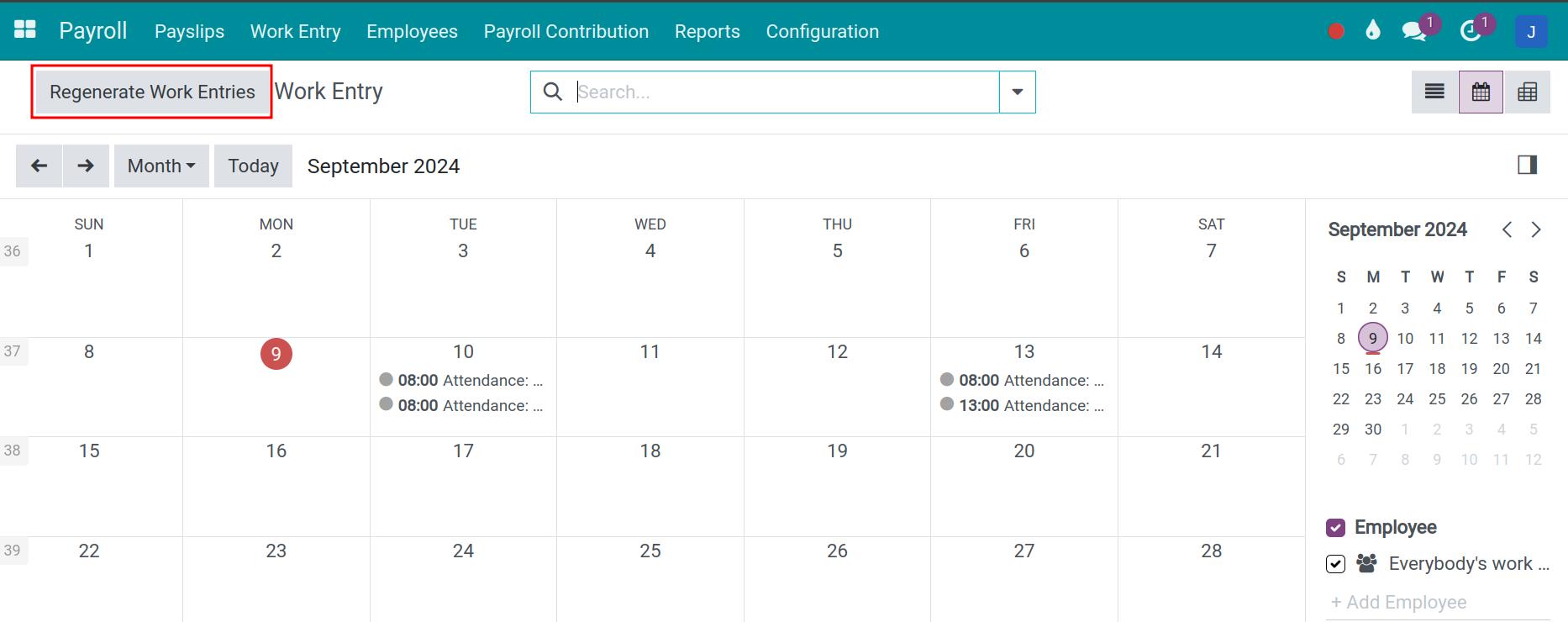Toggle the calendar side panel icon
This screenshot has height=622, width=1568.
click(x=1528, y=165)
